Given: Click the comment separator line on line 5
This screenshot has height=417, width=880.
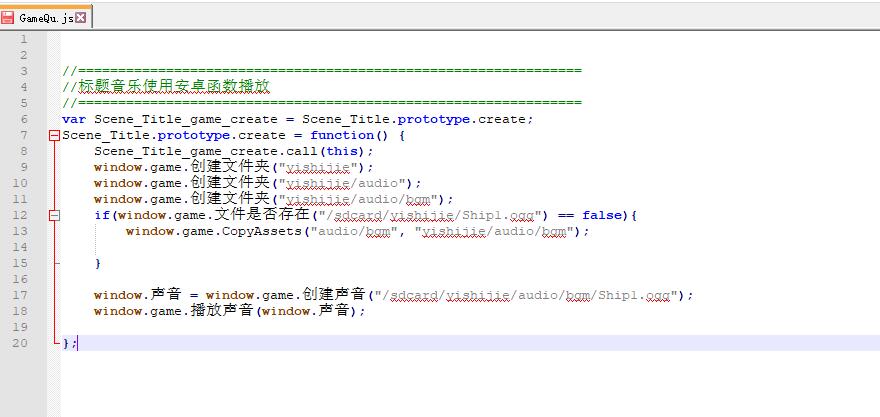Looking at the screenshot, I should pos(322,103).
